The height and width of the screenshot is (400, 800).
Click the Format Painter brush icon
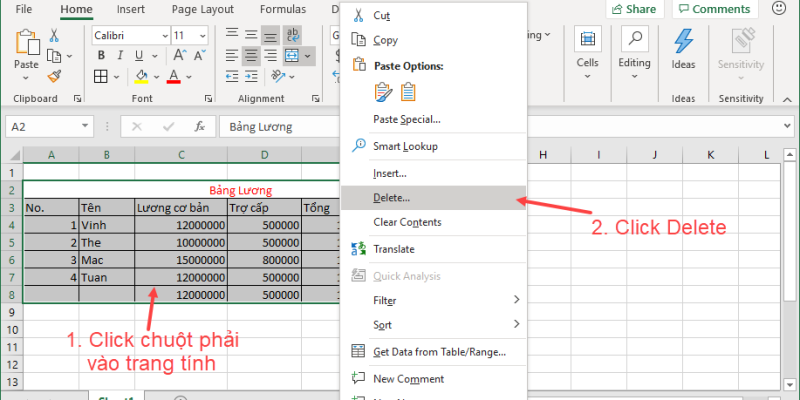point(54,76)
